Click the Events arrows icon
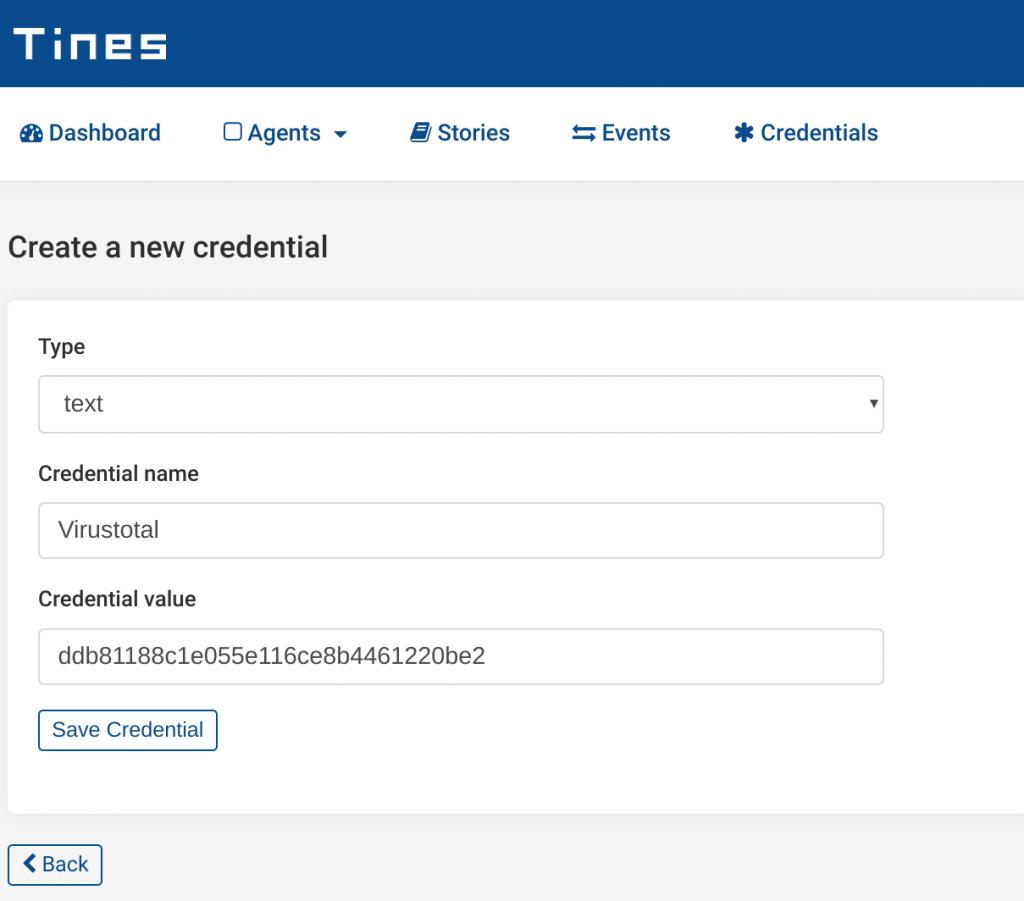The image size is (1024, 901). [x=583, y=133]
